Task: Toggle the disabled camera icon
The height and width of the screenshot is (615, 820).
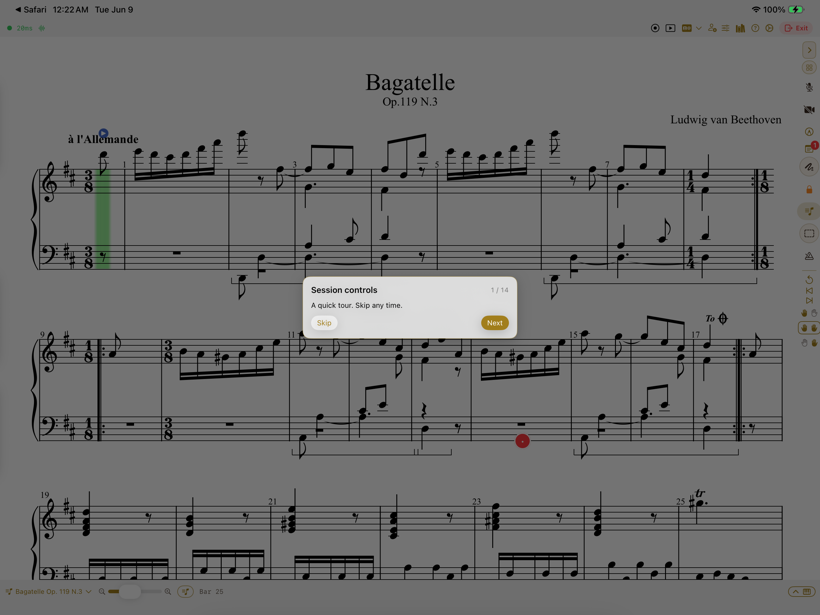Action: [809, 109]
